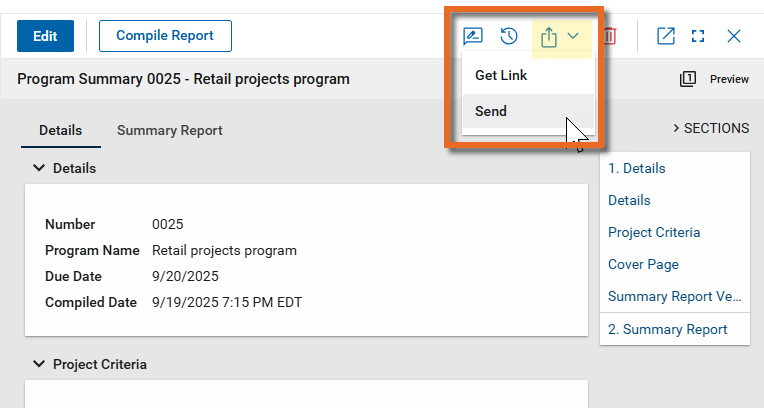Go to 2. Summary Report section
764x408 pixels.
(667, 329)
